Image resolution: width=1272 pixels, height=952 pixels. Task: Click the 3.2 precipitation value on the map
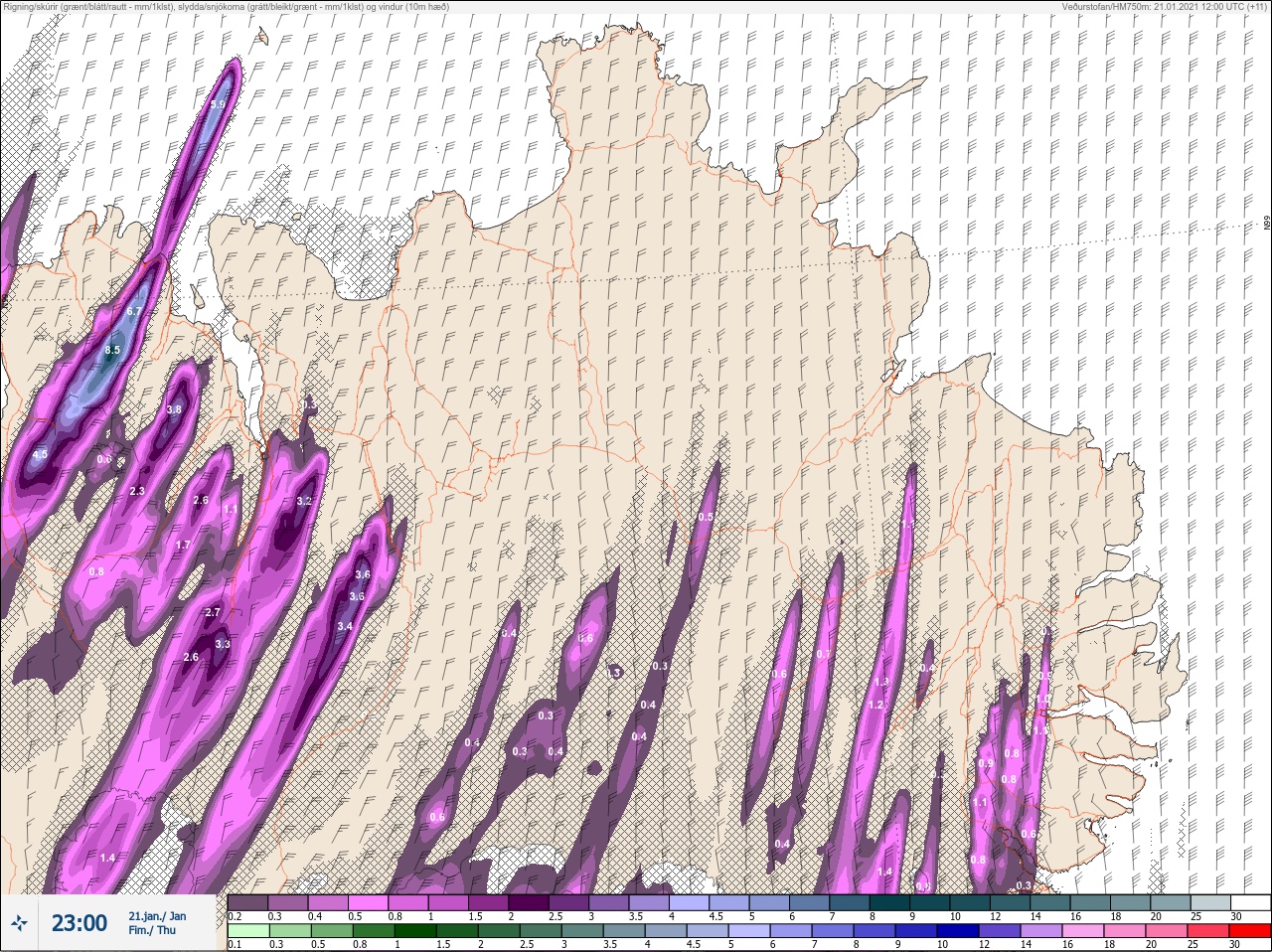[304, 501]
